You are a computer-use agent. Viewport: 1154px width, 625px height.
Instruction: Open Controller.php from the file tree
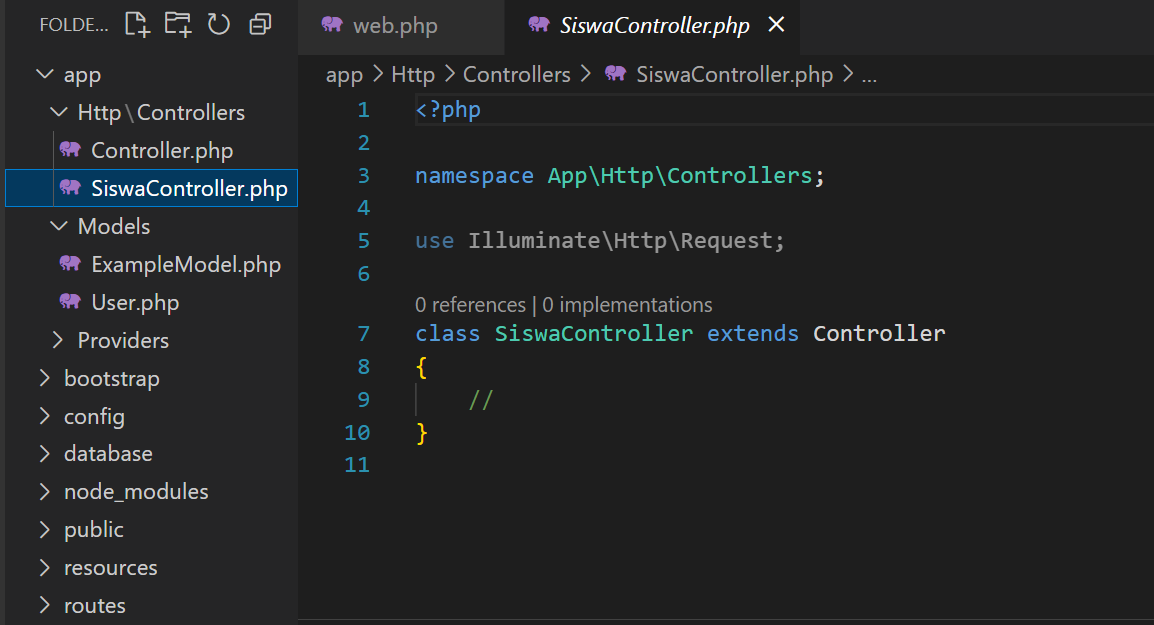click(x=161, y=151)
